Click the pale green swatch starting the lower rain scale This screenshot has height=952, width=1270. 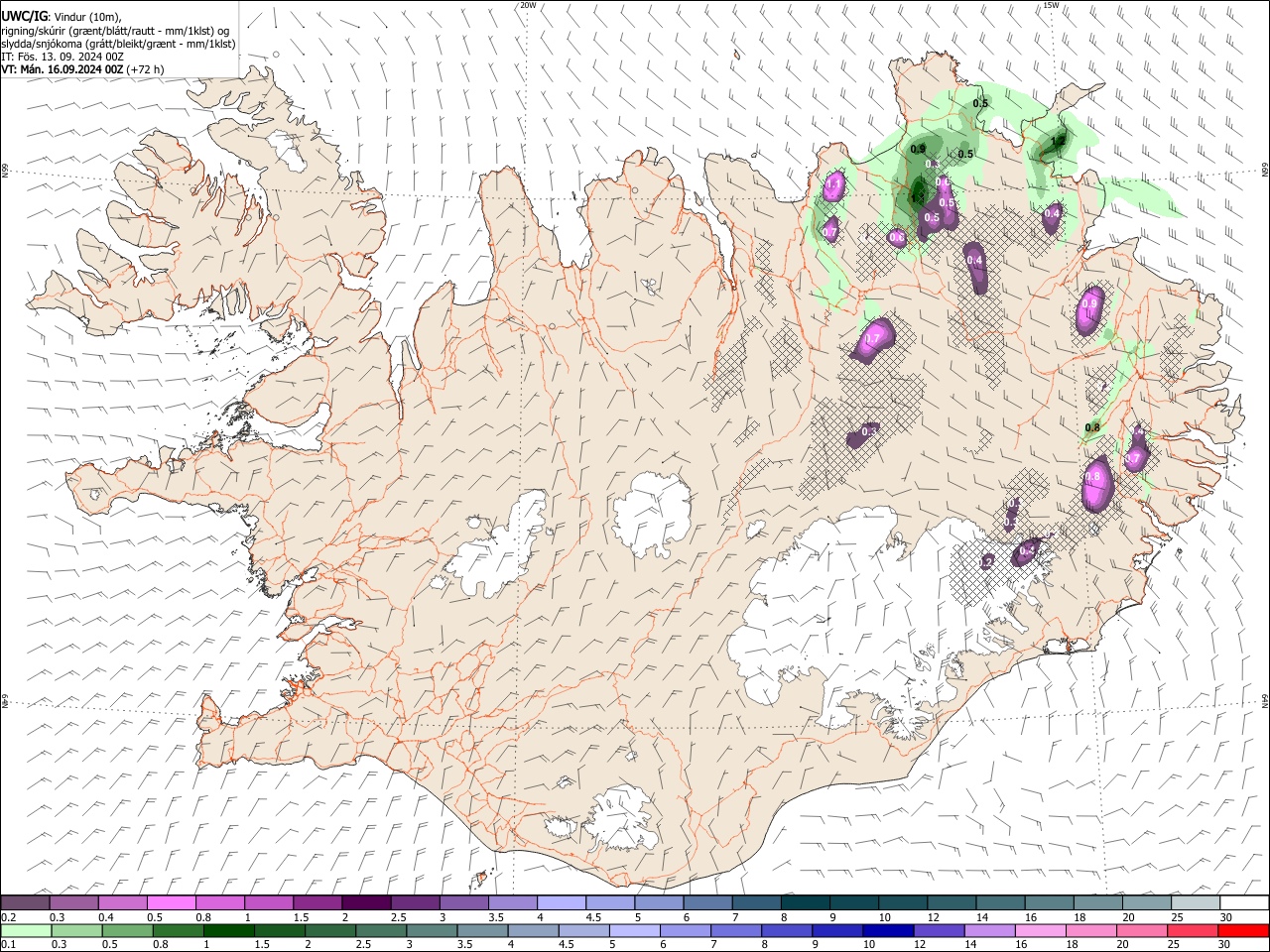(25, 931)
